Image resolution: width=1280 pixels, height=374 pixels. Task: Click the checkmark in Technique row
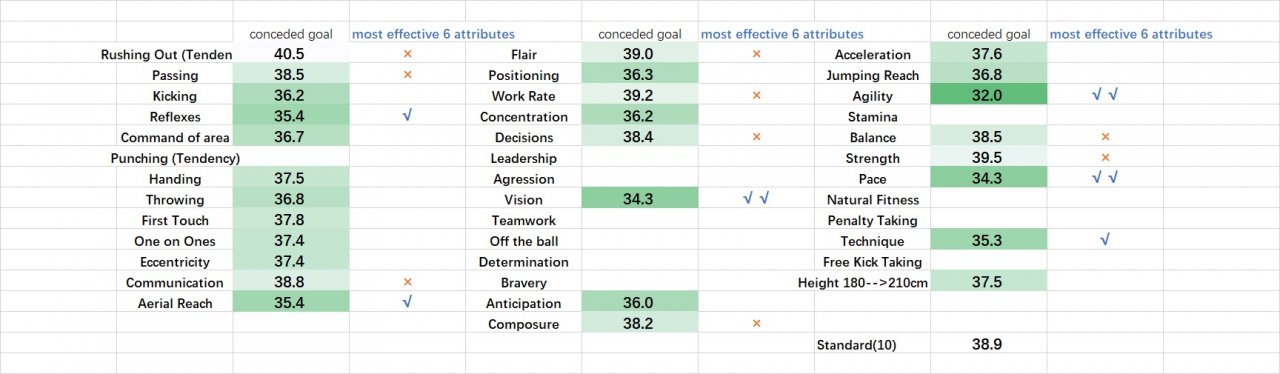tap(1105, 241)
